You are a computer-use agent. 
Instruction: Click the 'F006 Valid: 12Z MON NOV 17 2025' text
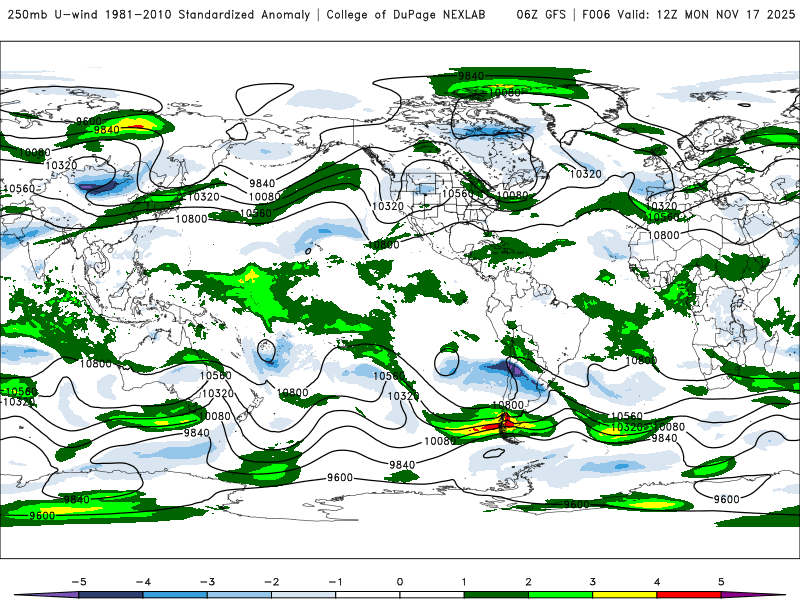pos(689,15)
